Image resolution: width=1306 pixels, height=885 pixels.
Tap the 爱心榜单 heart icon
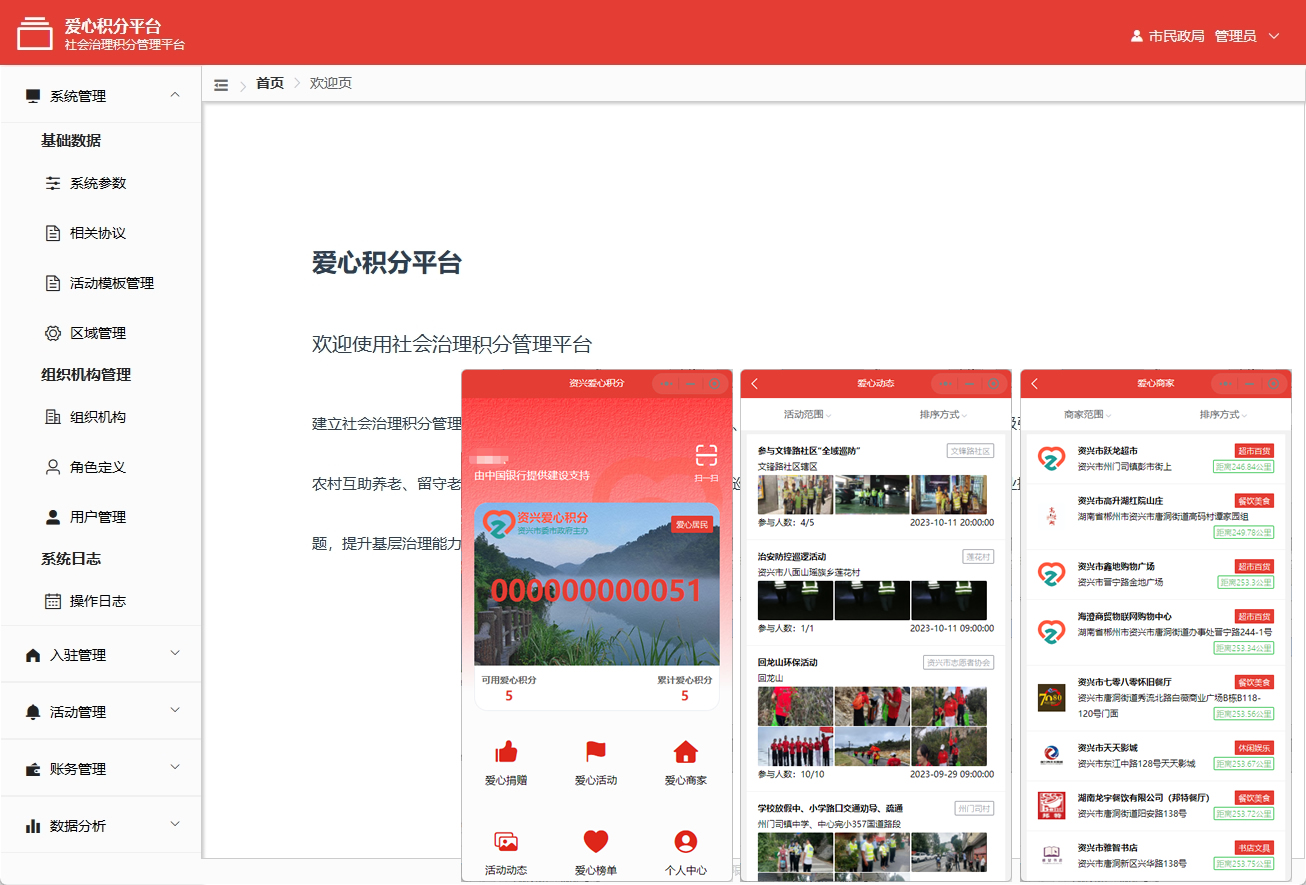coord(596,841)
